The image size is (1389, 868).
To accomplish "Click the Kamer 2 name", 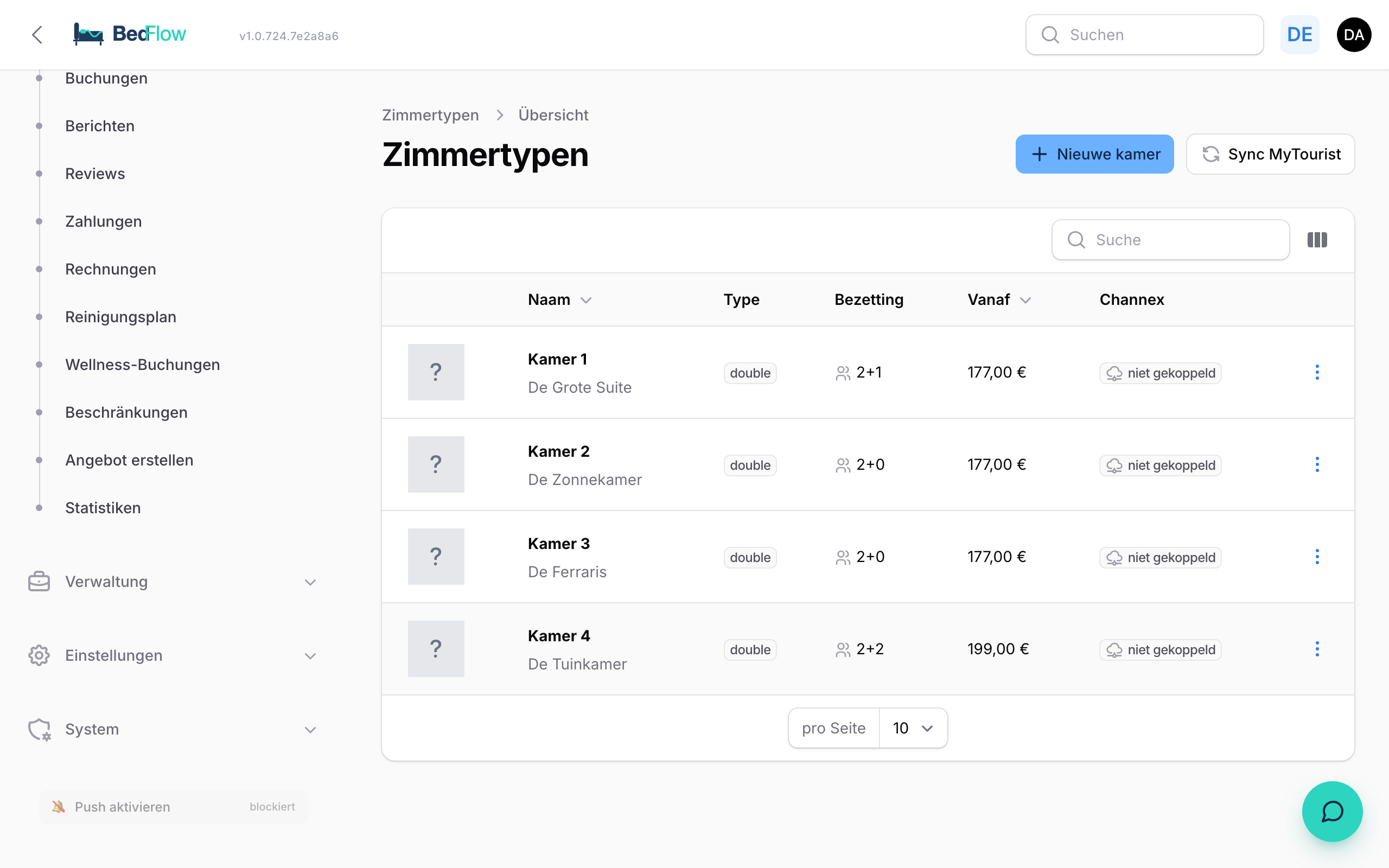I will (558, 451).
